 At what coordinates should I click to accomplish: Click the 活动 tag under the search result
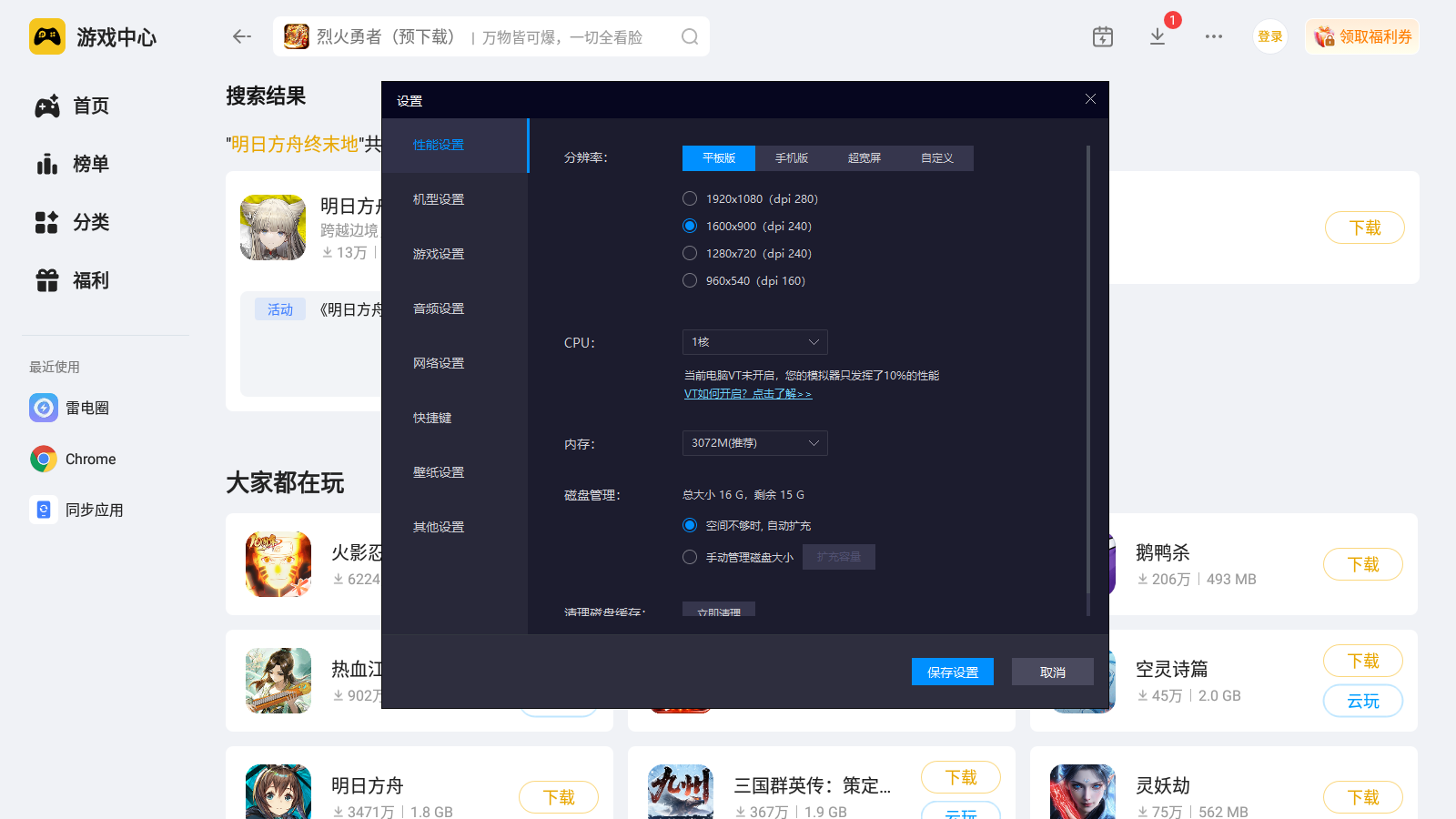[x=280, y=309]
